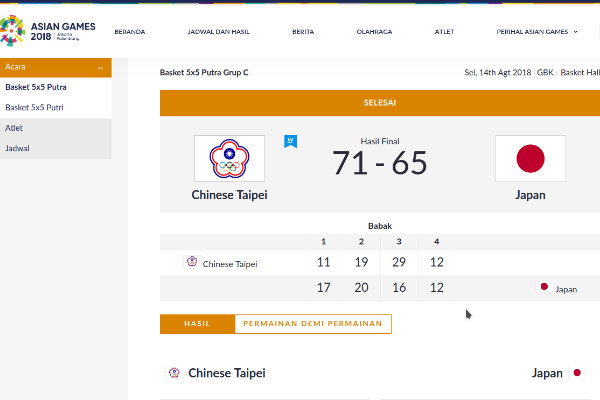The height and width of the screenshot is (400, 600).
Task: Go to the Beranda page
Action: point(130,32)
